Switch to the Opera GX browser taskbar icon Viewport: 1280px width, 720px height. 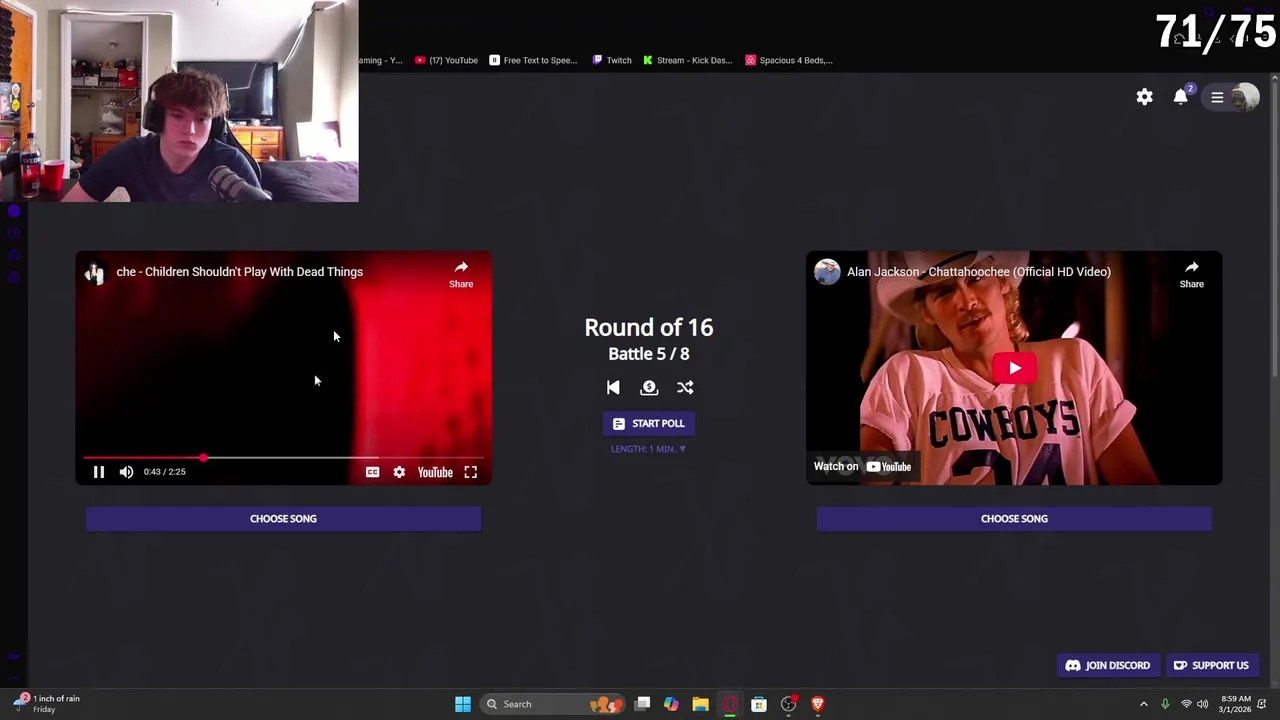730,704
